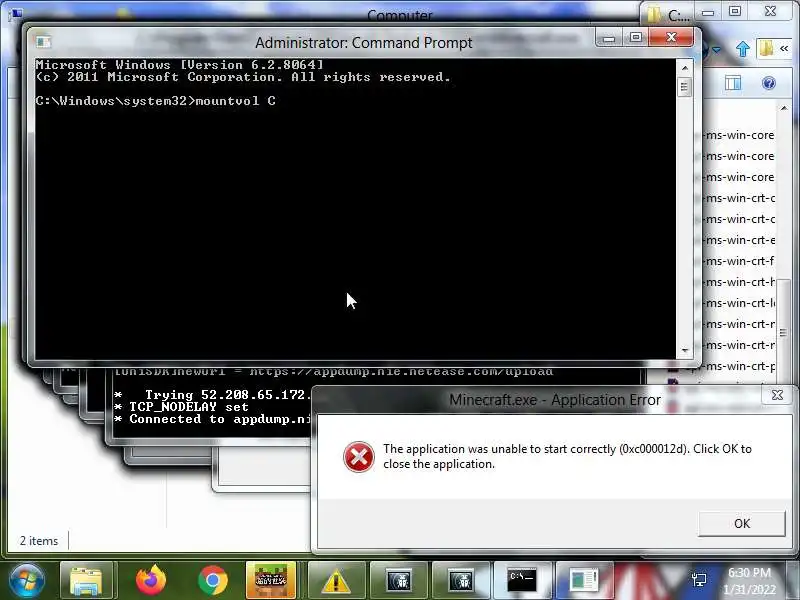Viewport: 800px width, 600px height.
Task: Click the 'Microsoft Windows [Version 6.2.8064]' line
Action: [180, 65]
